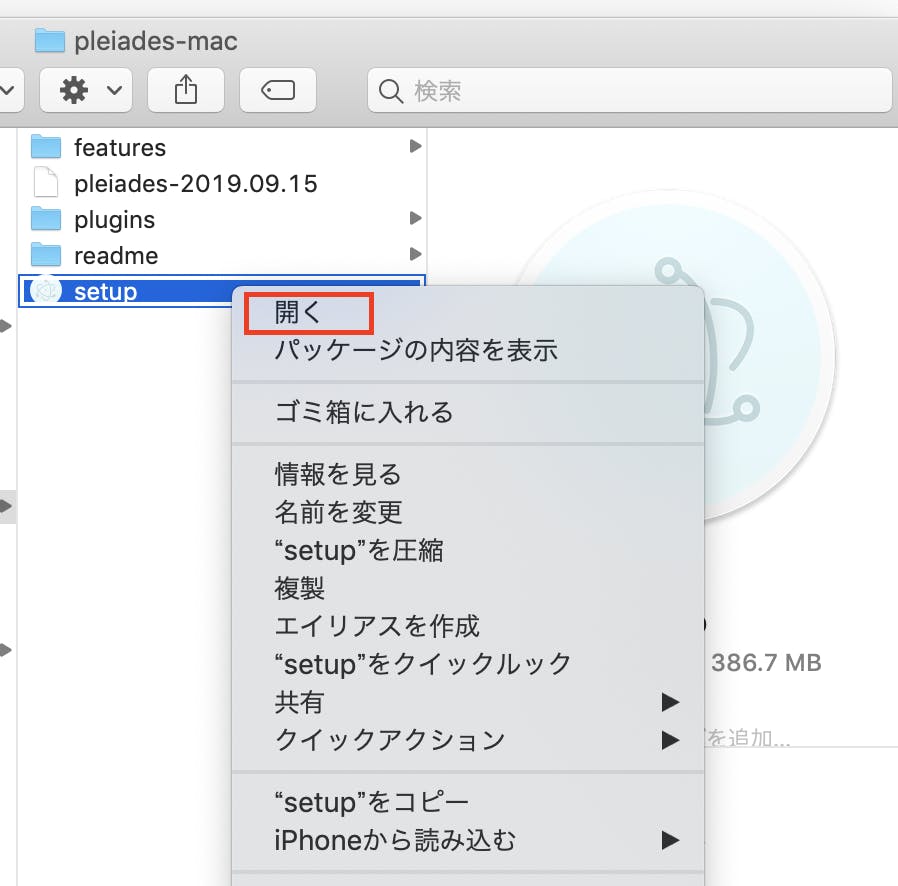The height and width of the screenshot is (886, 898).
Task: Click the Share icon in the Finder toolbar
Action: pyautogui.click(x=186, y=90)
